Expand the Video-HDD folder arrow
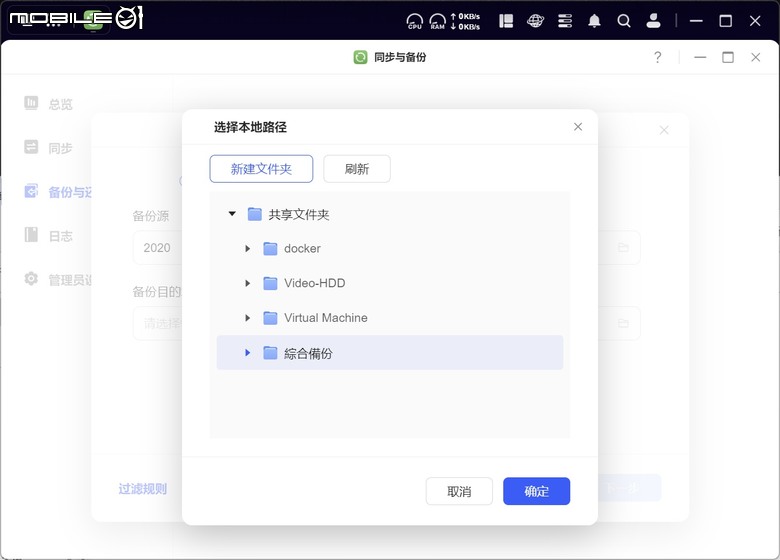780x560 pixels. point(248,283)
